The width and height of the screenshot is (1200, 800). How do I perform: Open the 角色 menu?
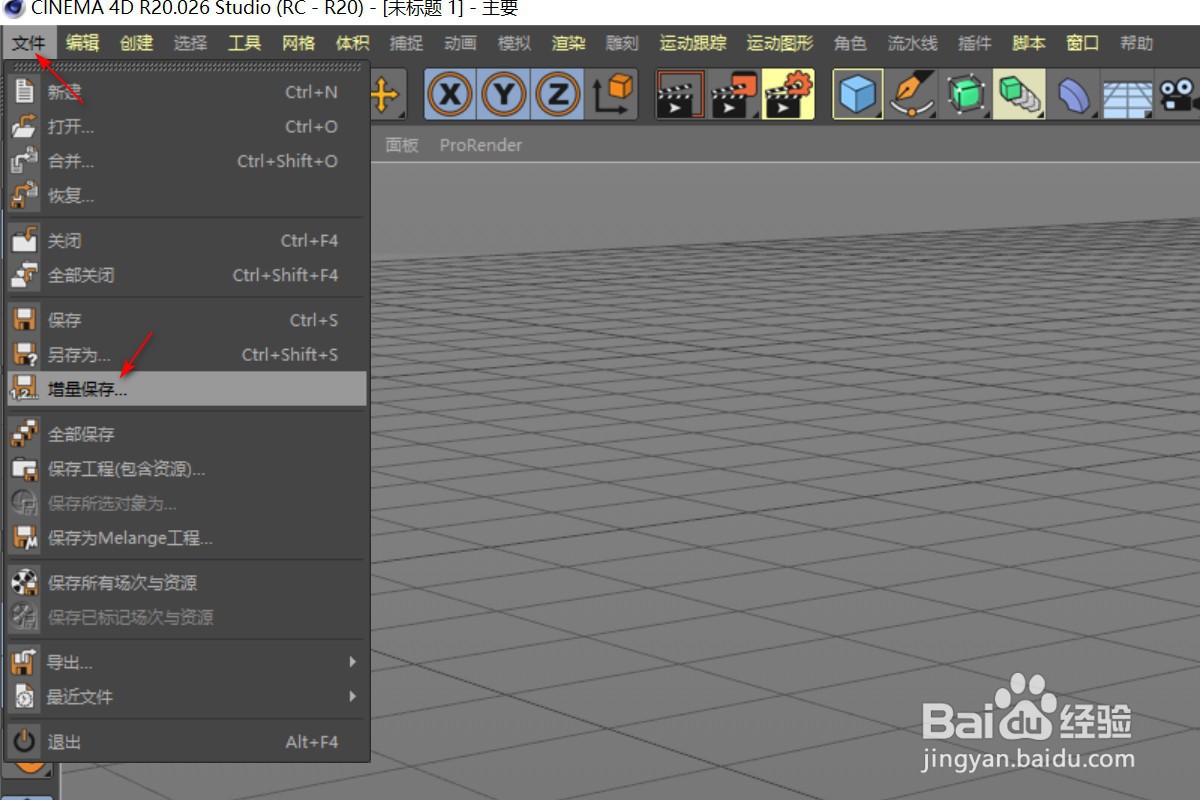click(850, 43)
